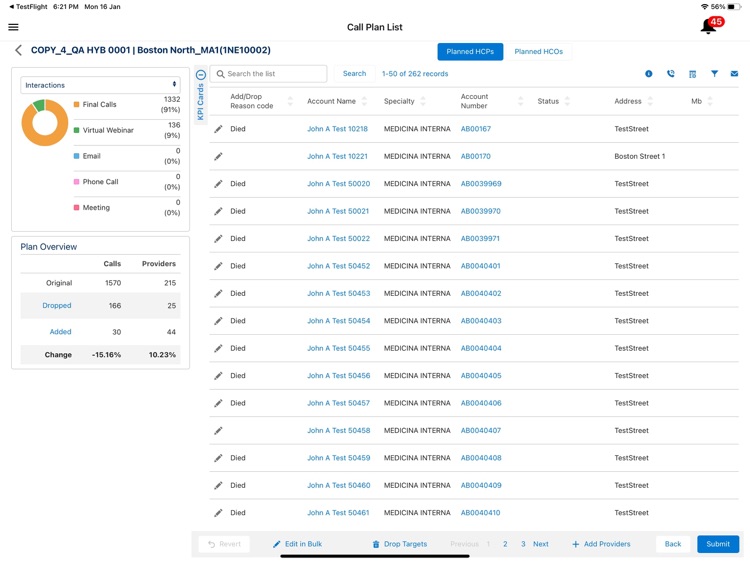Edit row John A Test 10218 pencil

[218, 129]
